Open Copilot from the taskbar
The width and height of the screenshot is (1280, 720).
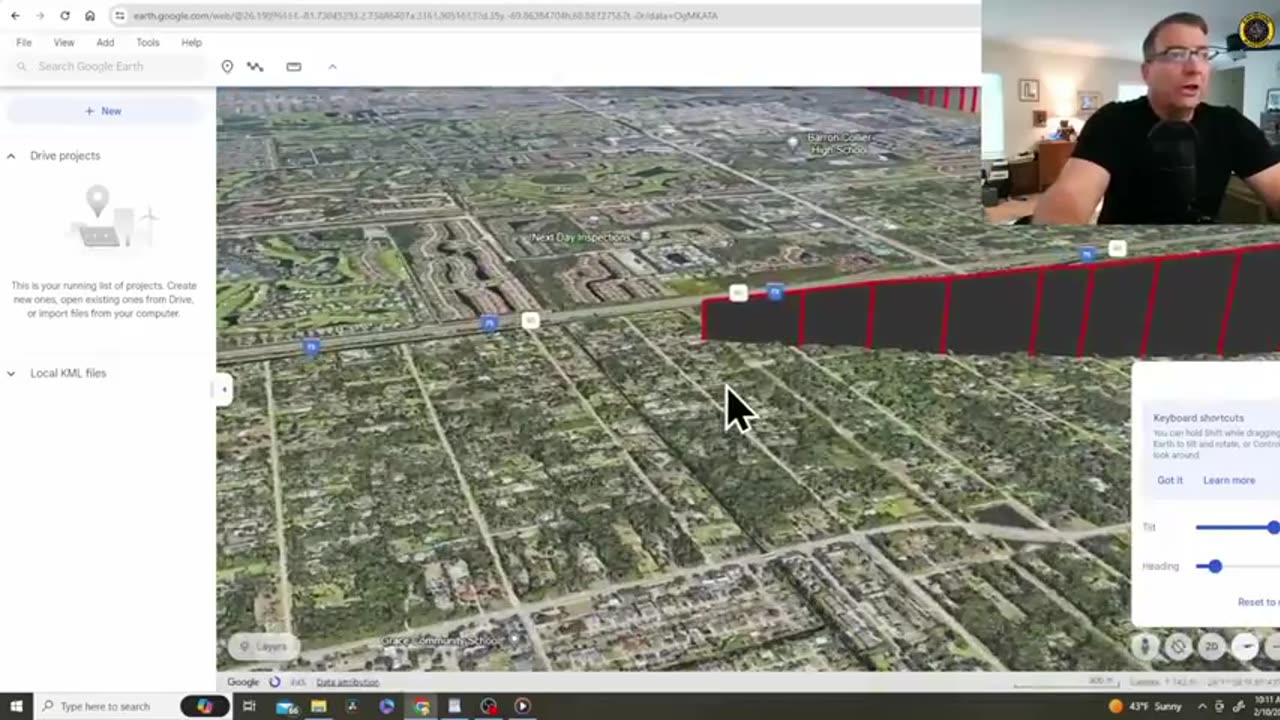(205, 706)
